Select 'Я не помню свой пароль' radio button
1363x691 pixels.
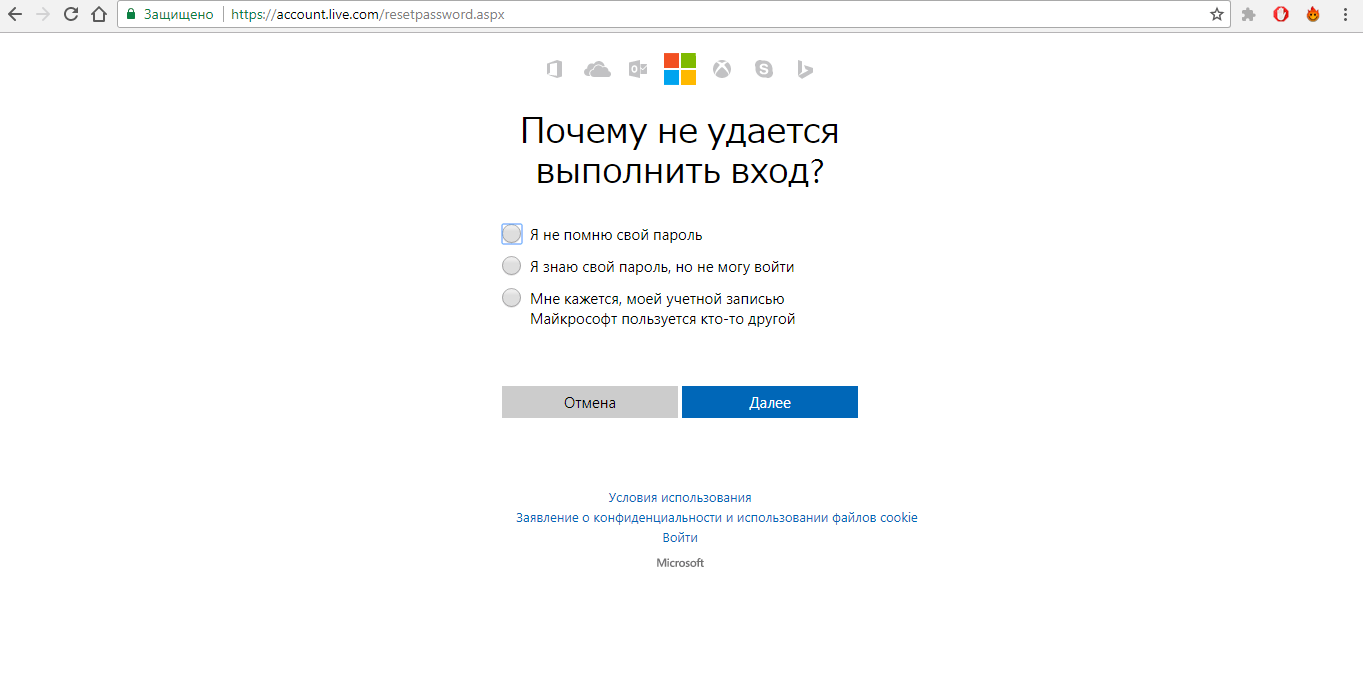pyautogui.click(x=512, y=234)
